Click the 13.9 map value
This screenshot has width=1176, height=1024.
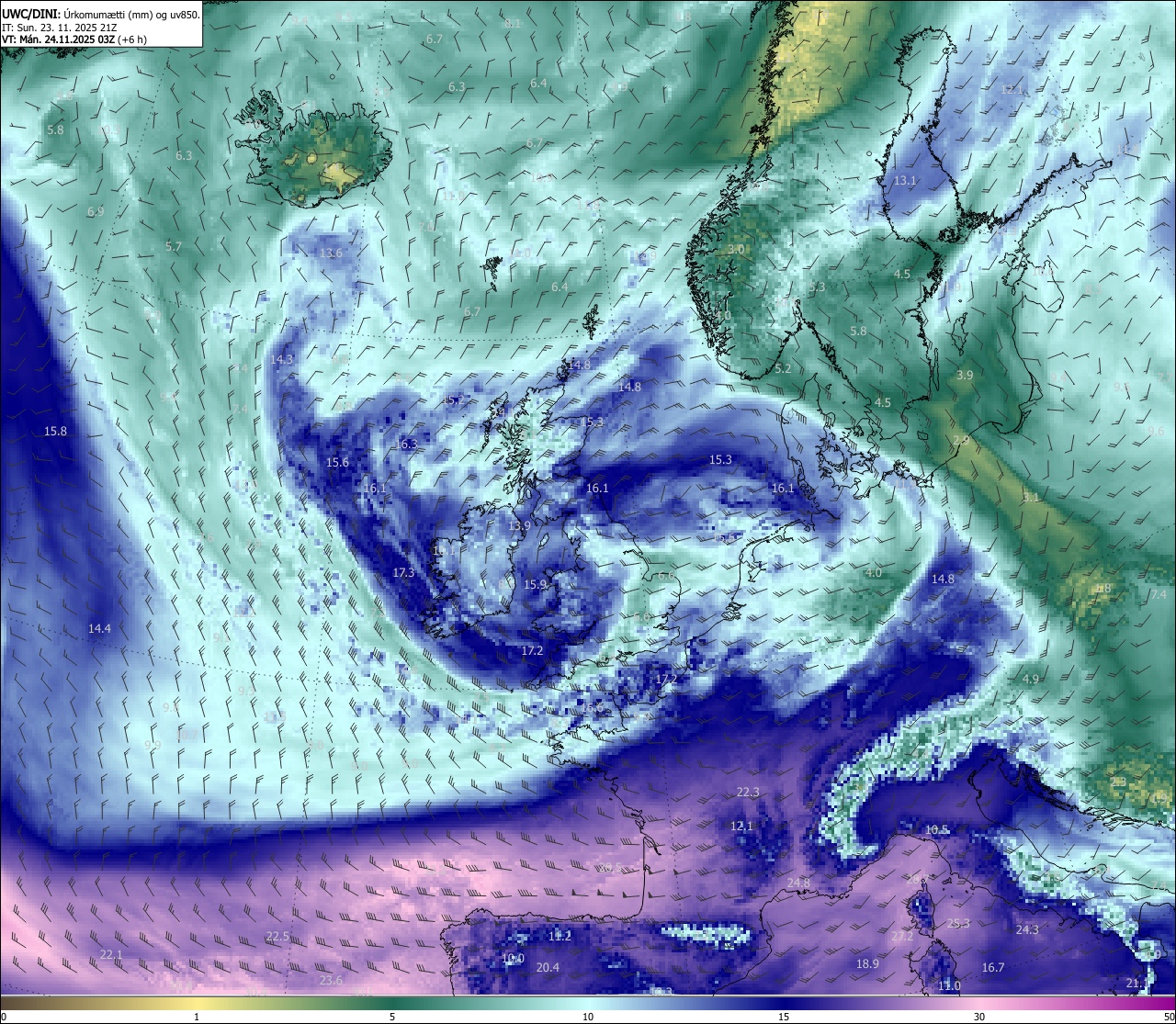tap(520, 525)
